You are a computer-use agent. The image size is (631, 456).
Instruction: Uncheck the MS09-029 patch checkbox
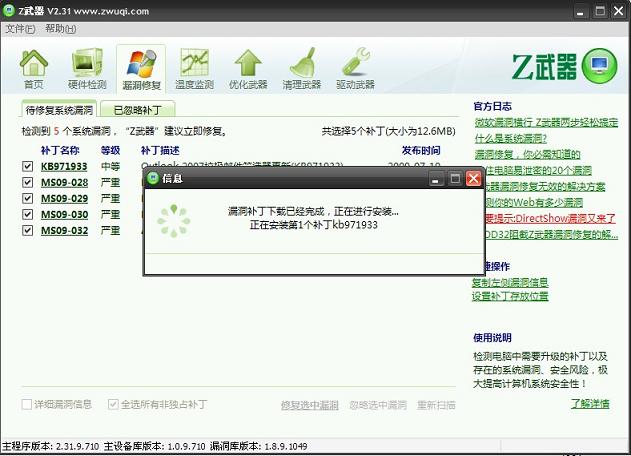(27, 198)
